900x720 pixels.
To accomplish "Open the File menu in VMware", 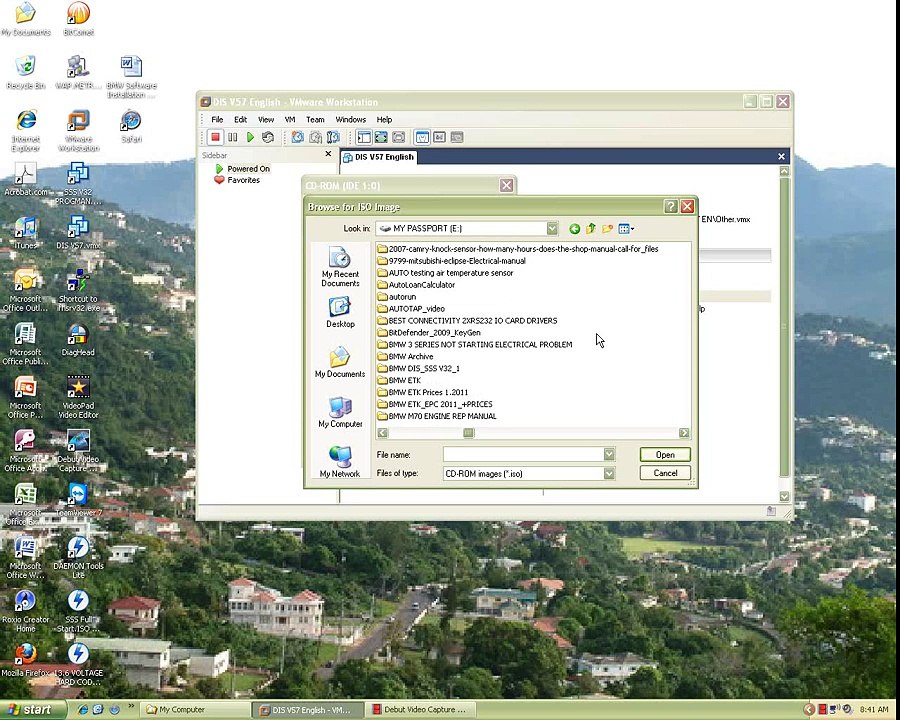I will [217, 119].
